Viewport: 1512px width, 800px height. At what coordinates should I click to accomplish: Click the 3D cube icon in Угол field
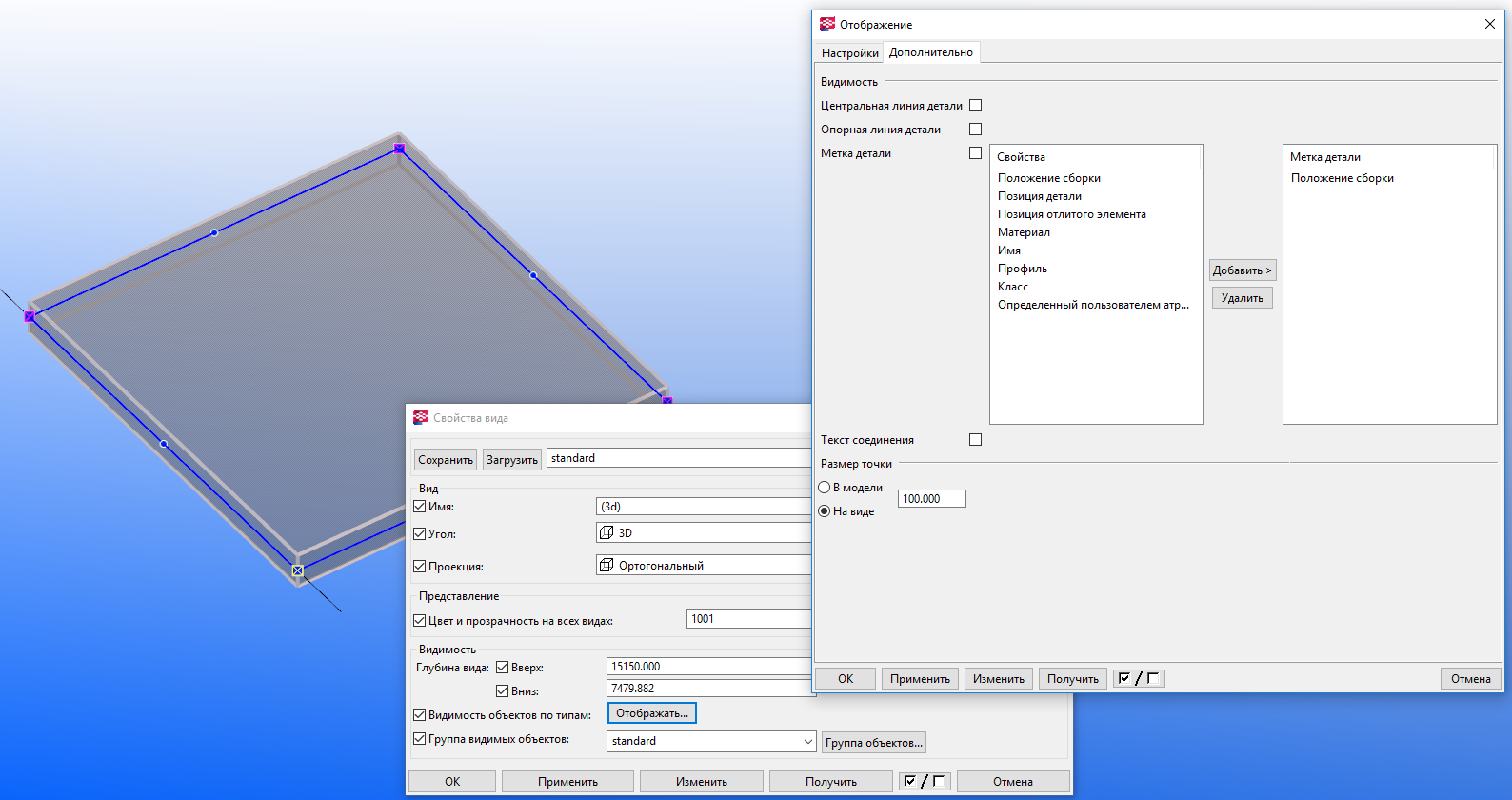607,533
